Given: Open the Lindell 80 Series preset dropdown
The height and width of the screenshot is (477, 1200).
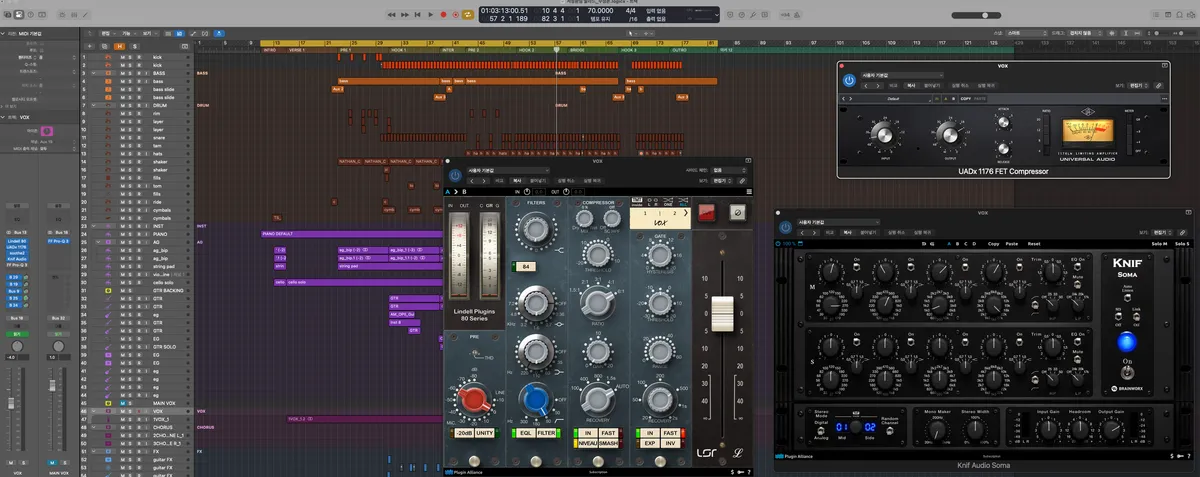Looking at the screenshot, I should point(507,171).
